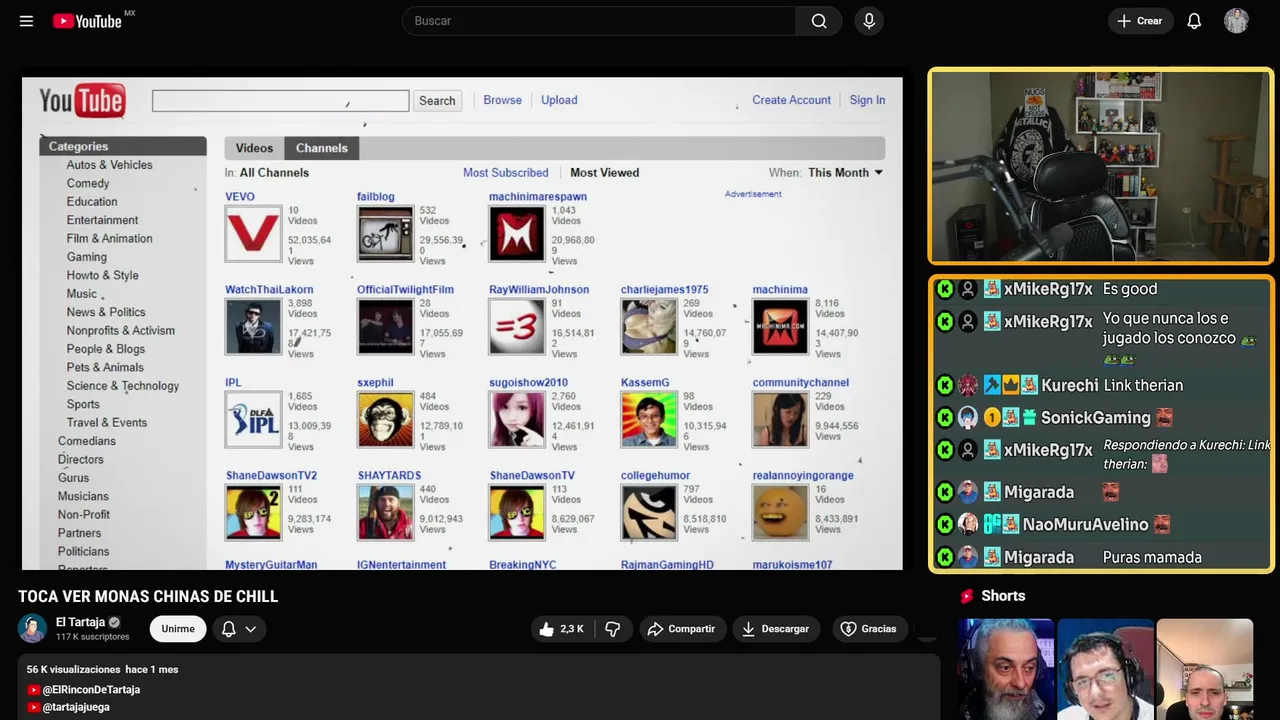Click video title text
1280x720 pixels.
[148, 597]
